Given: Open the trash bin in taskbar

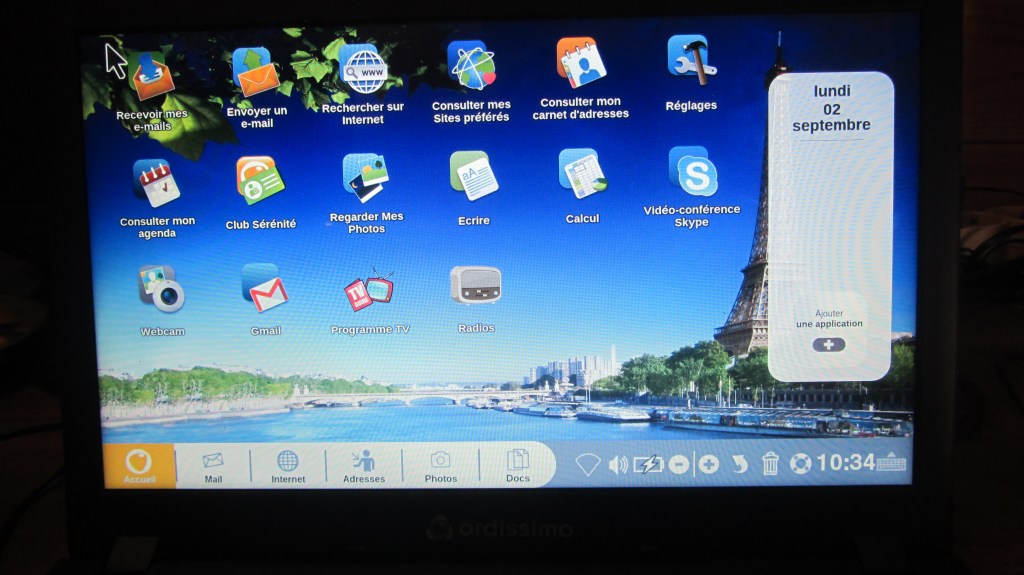Looking at the screenshot, I should 770,463.
